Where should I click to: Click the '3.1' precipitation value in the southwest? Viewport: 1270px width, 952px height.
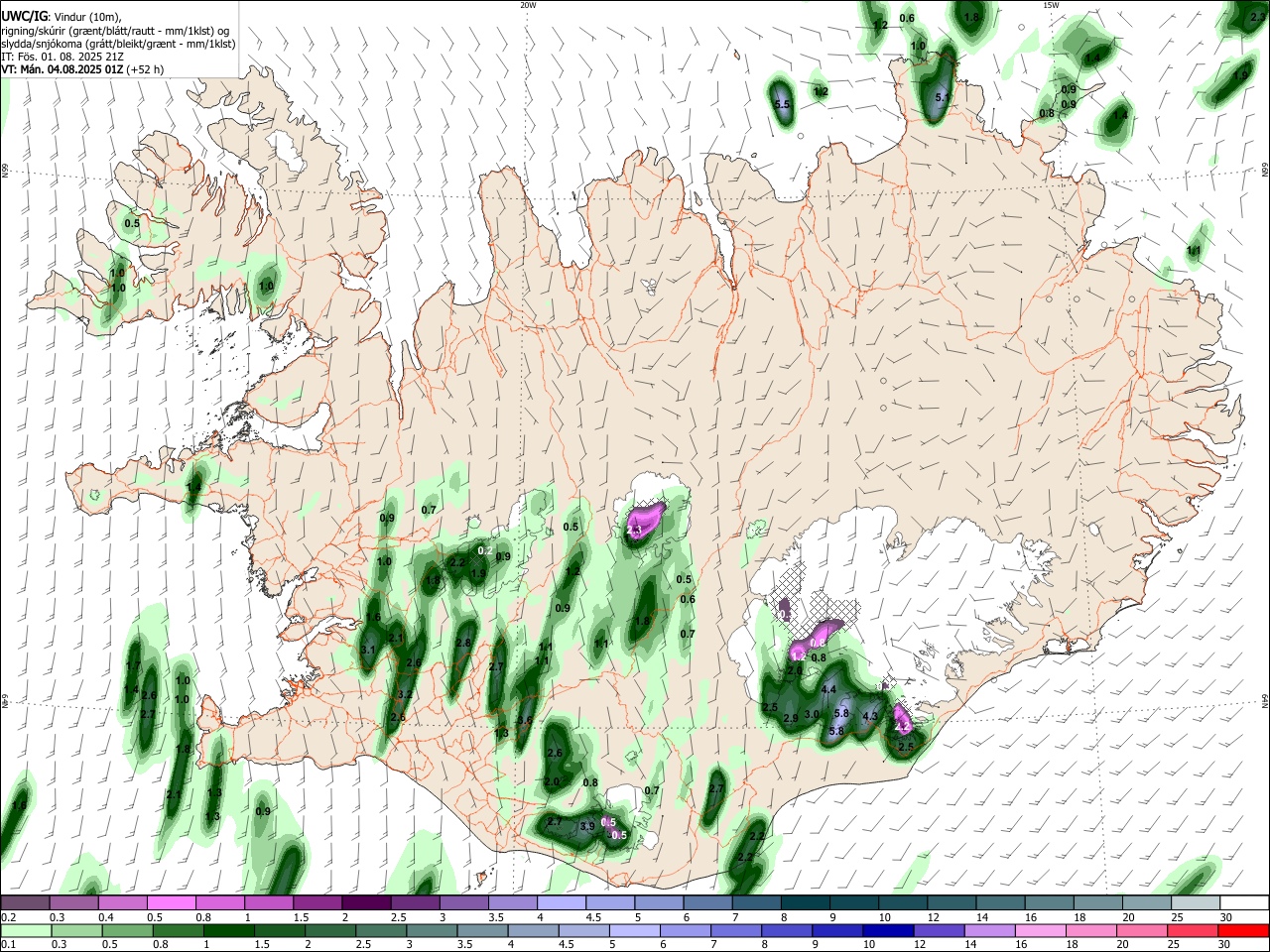(x=368, y=651)
